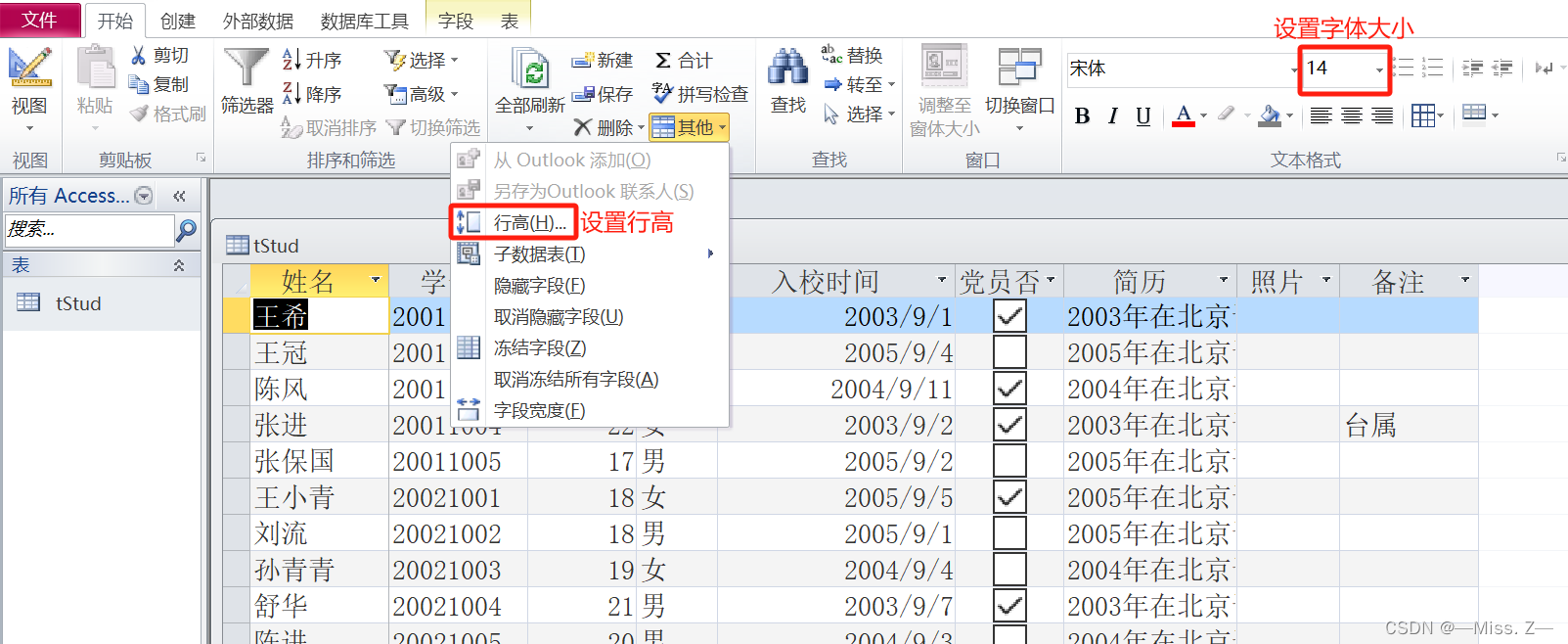Image resolution: width=1568 pixels, height=644 pixels.
Task: Click Copy (复制) in clipboard group
Action: click(x=159, y=85)
